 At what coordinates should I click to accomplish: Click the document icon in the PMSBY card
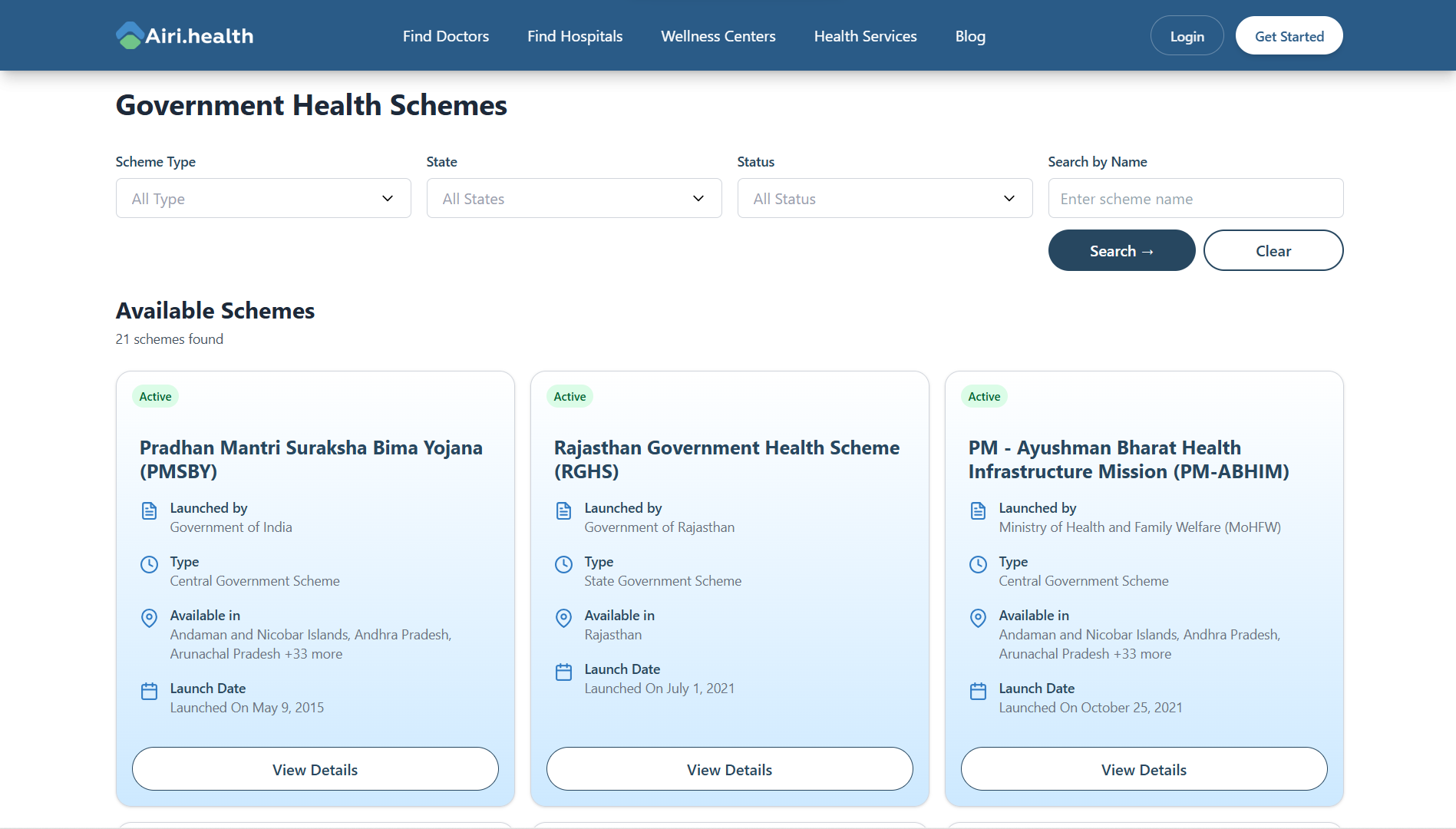click(149, 510)
